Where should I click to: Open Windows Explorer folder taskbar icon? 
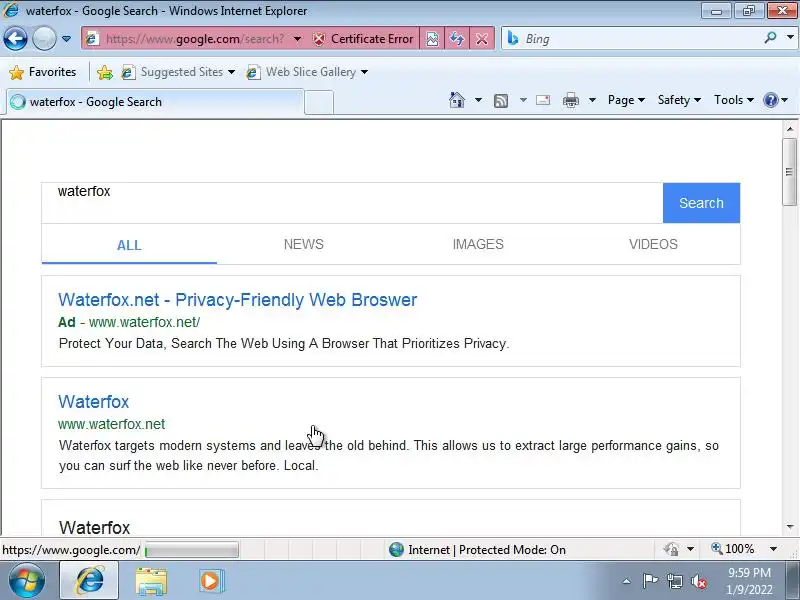(x=151, y=581)
